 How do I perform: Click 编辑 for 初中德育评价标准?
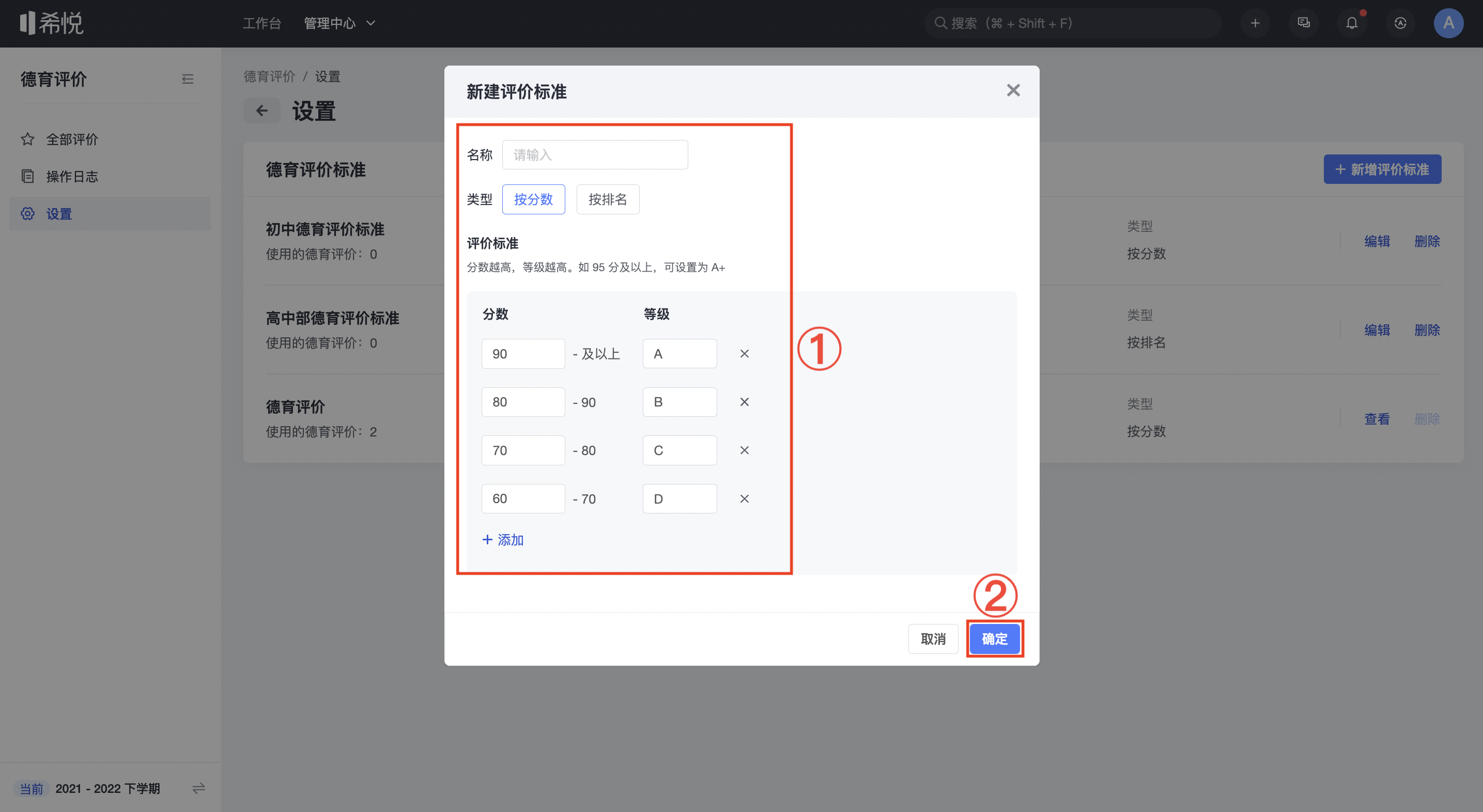click(x=1377, y=241)
